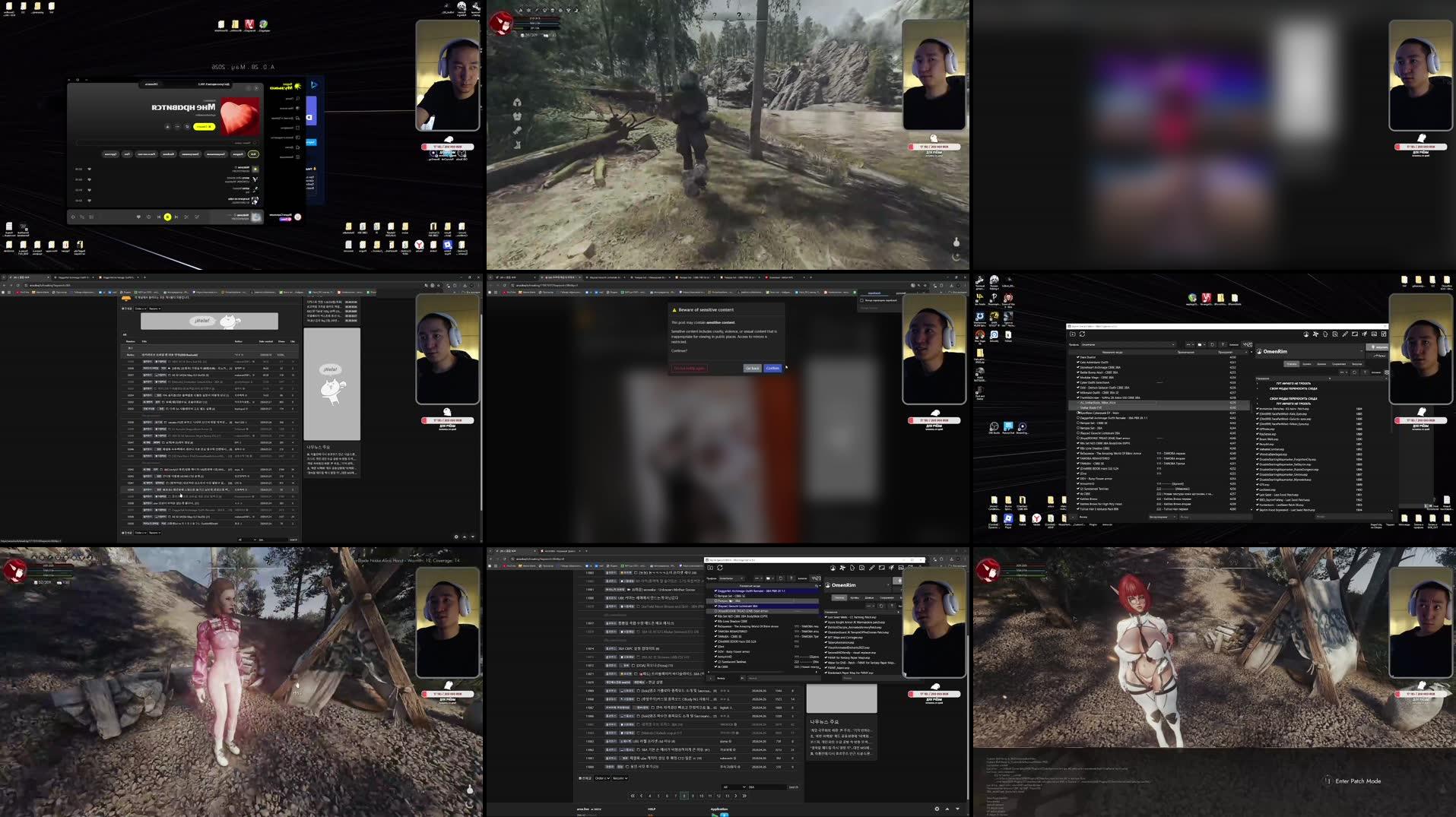This screenshot has height=817, width=1456.
Task: Toggle repeat icon in the Yandex Music player bar
Action: pyautogui.click(x=148, y=217)
